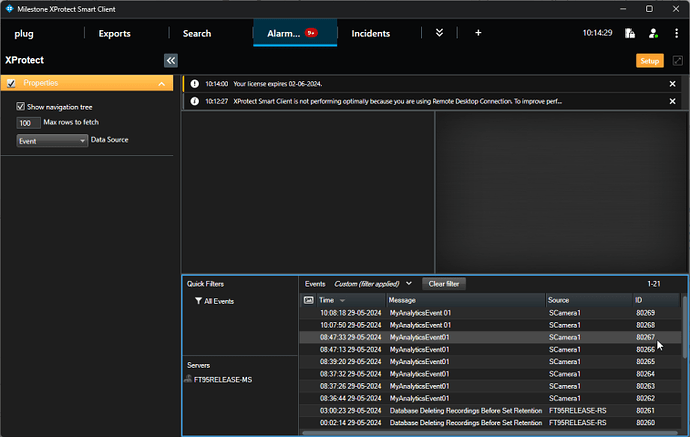Image resolution: width=690 pixels, height=437 pixels.
Task: Select event row with ID 80263
Action: (x=490, y=386)
